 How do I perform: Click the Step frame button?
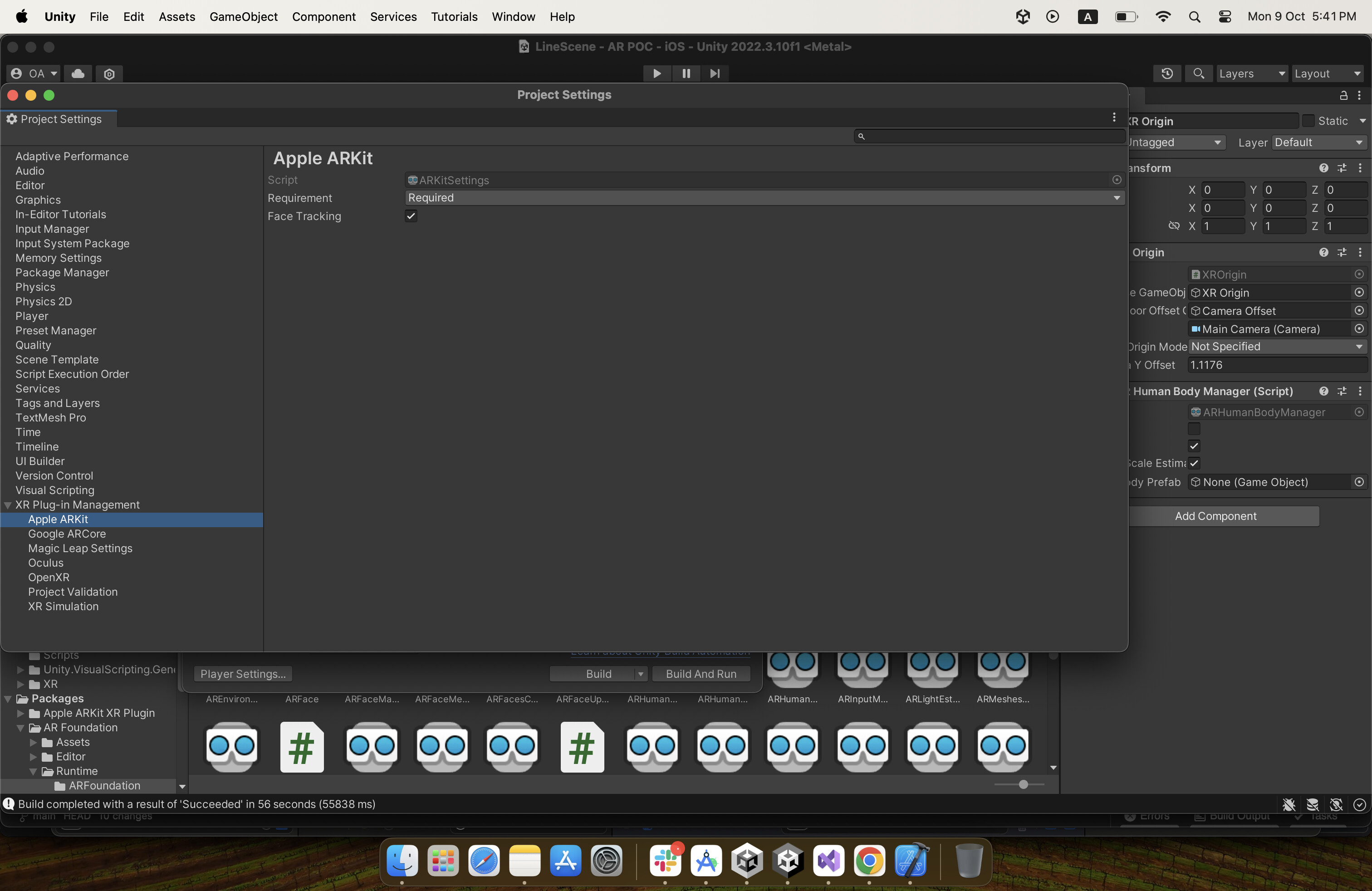pyautogui.click(x=715, y=73)
